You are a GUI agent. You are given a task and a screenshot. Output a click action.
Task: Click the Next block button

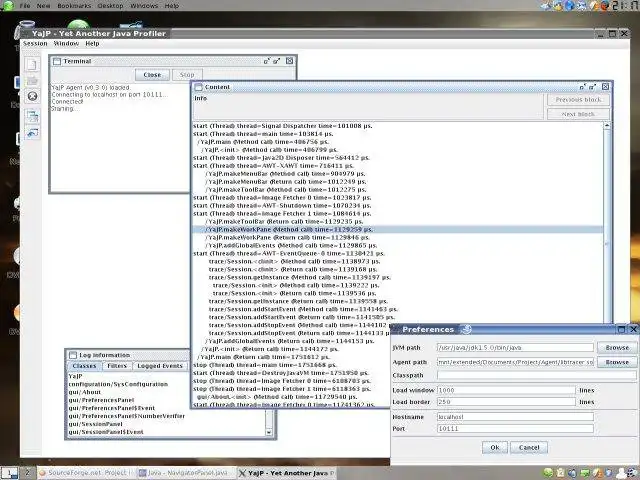click(578, 114)
